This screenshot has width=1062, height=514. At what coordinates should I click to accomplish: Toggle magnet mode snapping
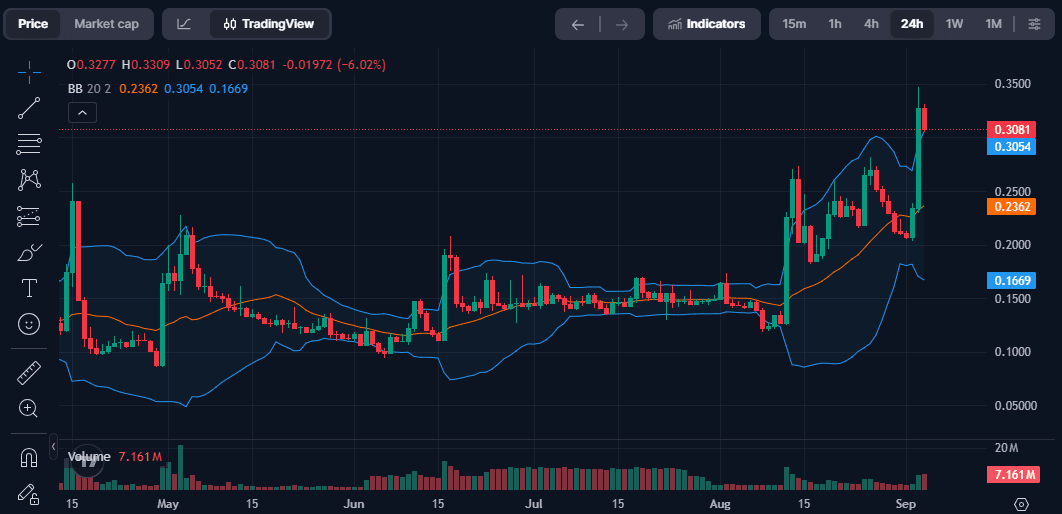(28, 458)
